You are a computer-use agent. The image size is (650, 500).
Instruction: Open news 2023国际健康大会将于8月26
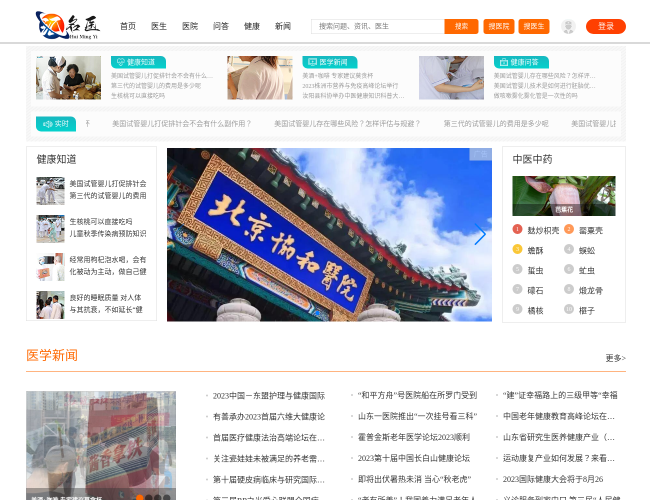click(x=553, y=479)
